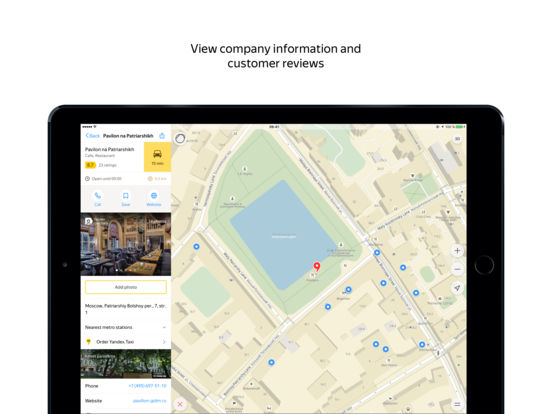Open the street panorama thumbnail

coord(126,364)
